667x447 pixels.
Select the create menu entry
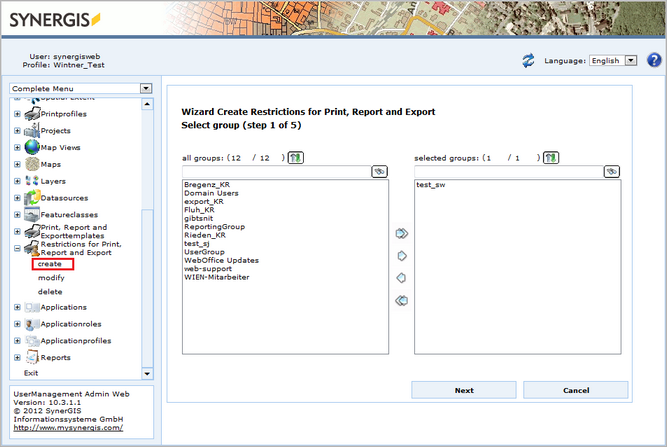(x=50, y=264)
